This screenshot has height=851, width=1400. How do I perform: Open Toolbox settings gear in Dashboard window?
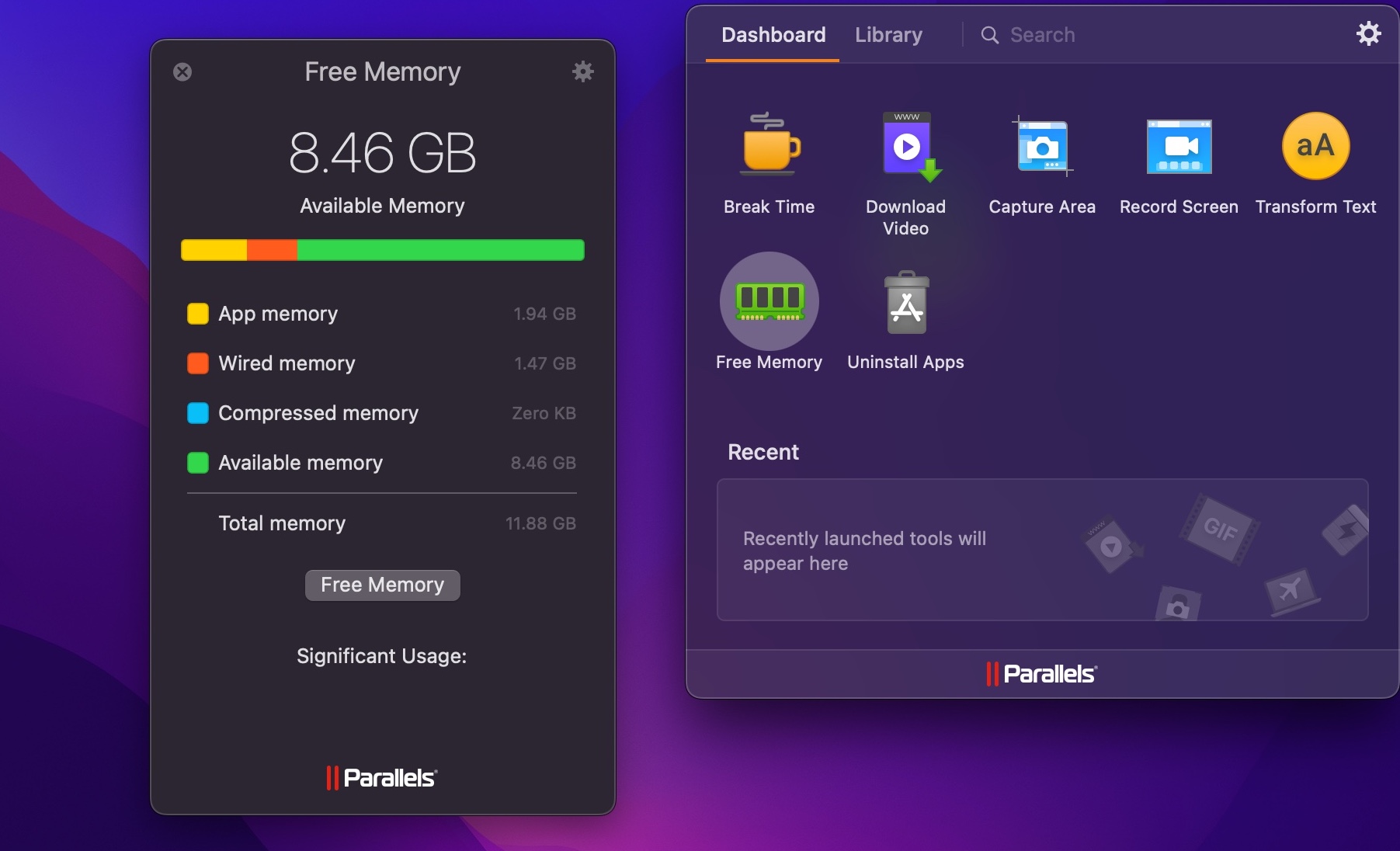1368,33
